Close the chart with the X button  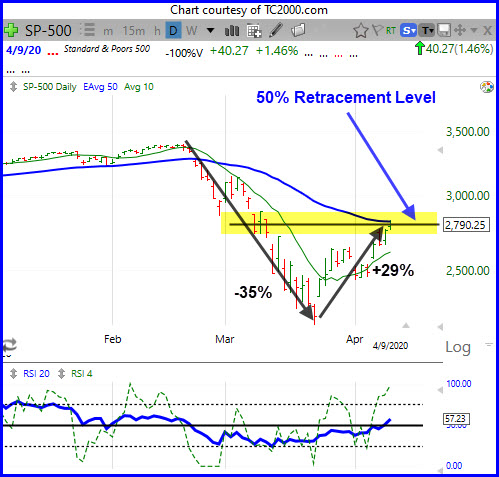(x=487, y=31)
